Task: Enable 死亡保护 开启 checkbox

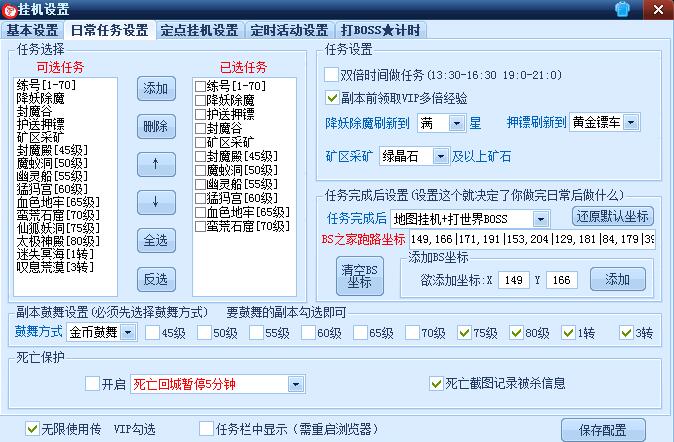Action: 92,383
